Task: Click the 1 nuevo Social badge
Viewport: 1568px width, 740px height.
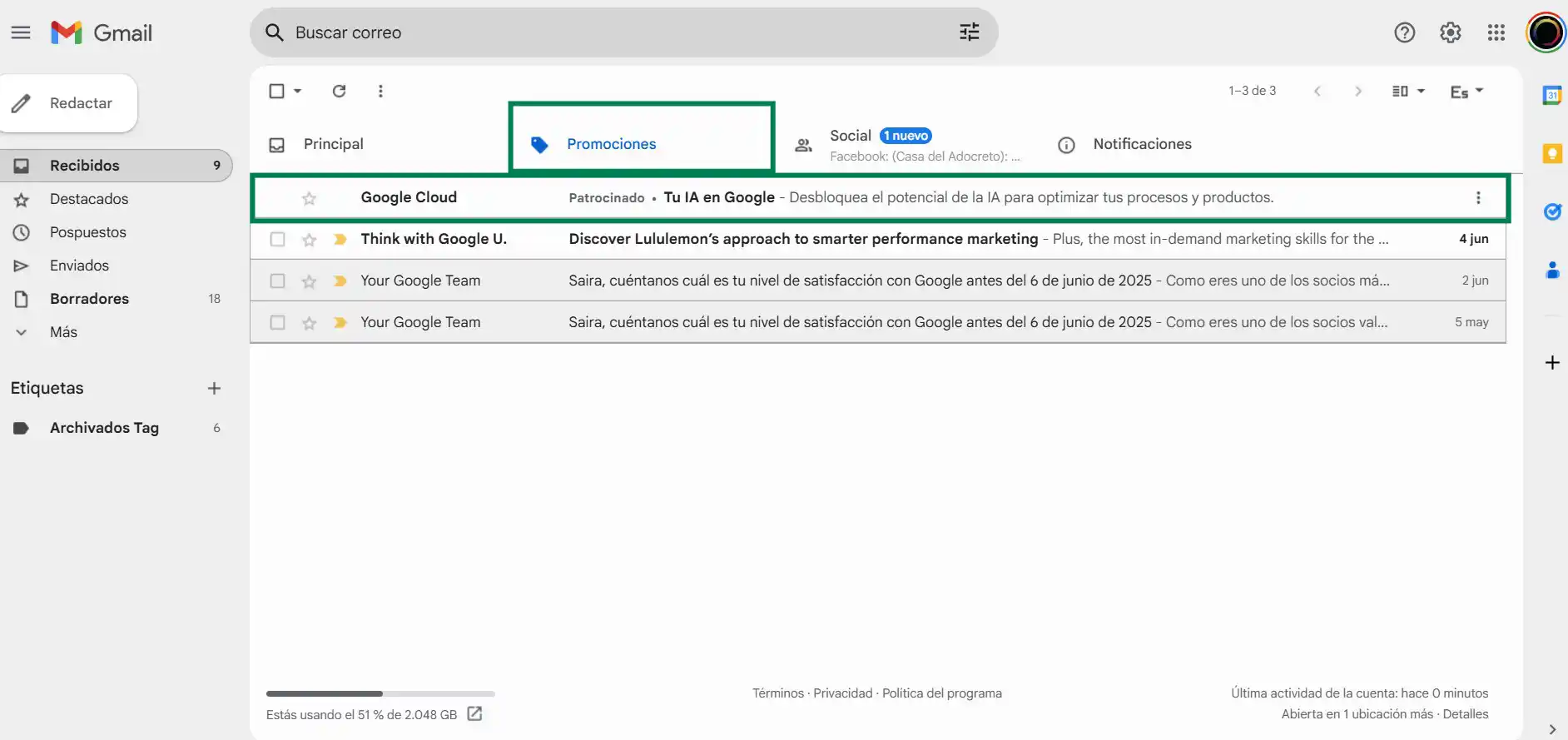Action: [x=906, y=136]
